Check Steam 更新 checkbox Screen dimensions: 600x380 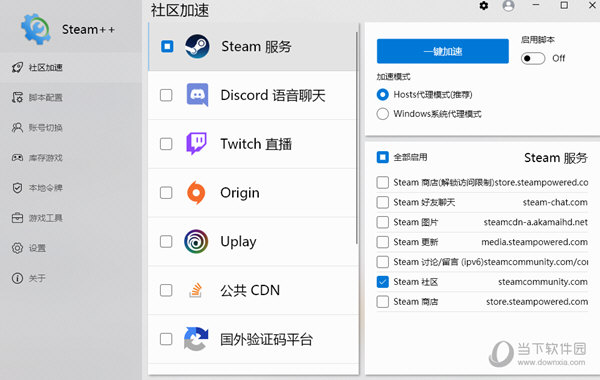[x=383, y=242]
